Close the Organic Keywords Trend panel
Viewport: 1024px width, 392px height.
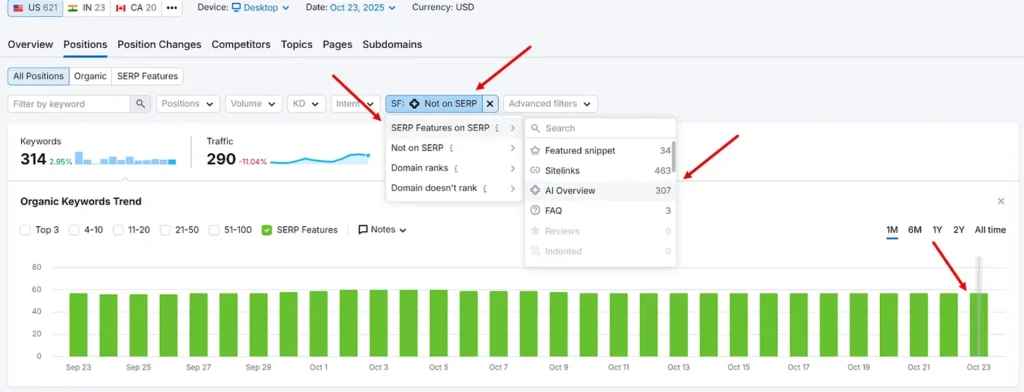[x=1000, y=201]
